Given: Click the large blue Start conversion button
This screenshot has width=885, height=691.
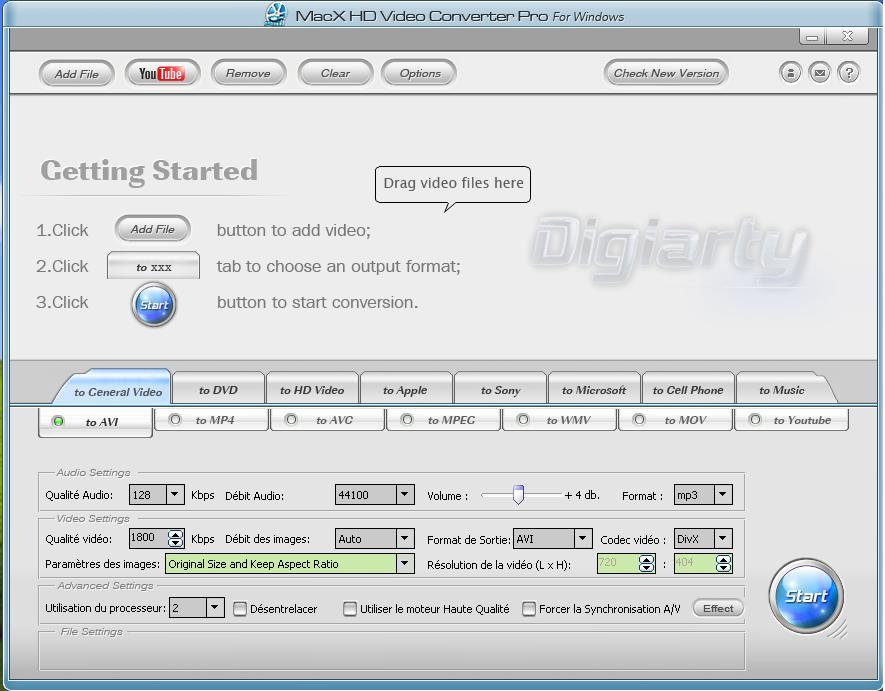Looking at the screenshot, I should pyautogui.click(x=806, y=596).
